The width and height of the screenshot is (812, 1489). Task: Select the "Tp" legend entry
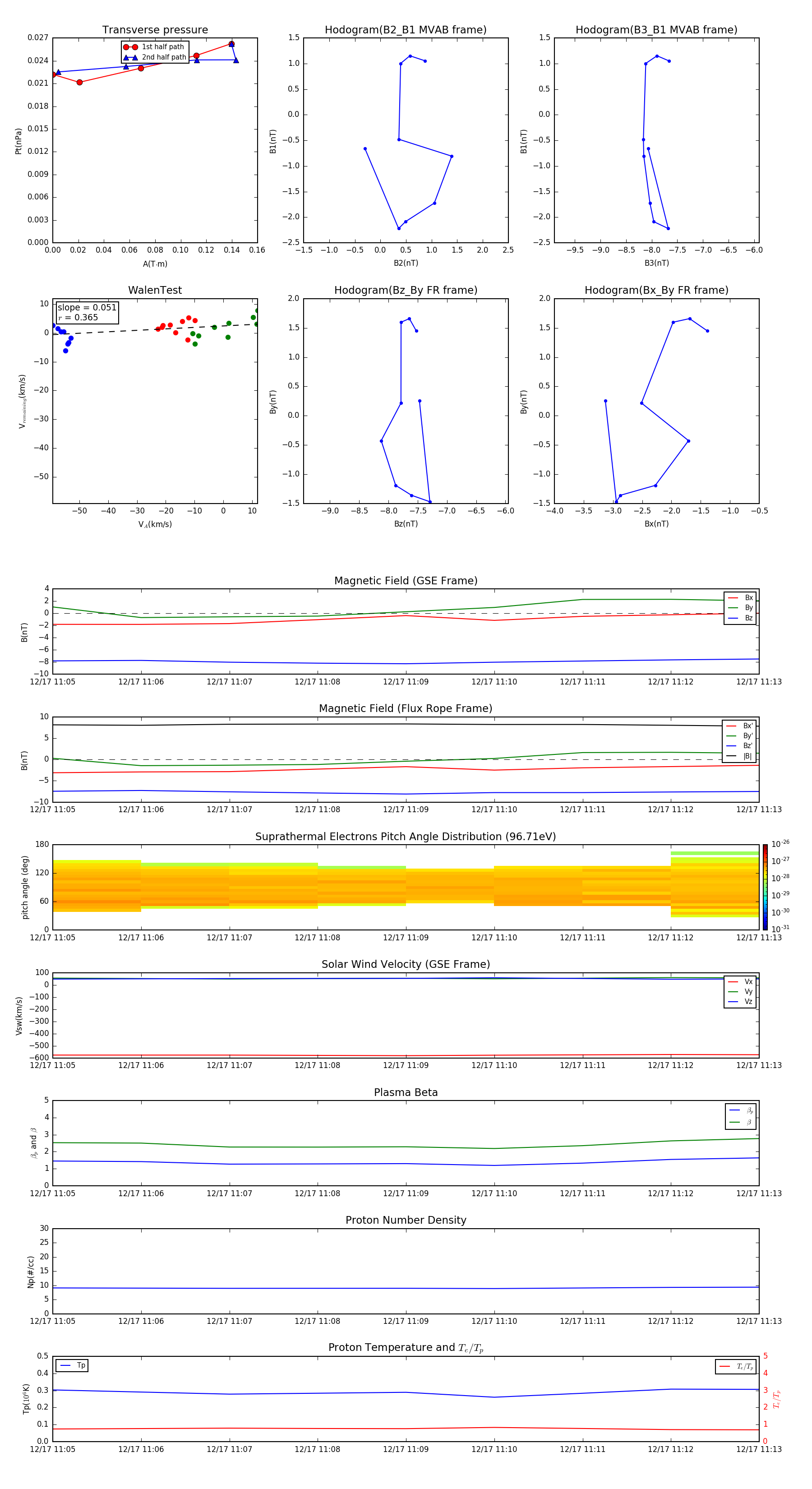tap(72, 1365)
